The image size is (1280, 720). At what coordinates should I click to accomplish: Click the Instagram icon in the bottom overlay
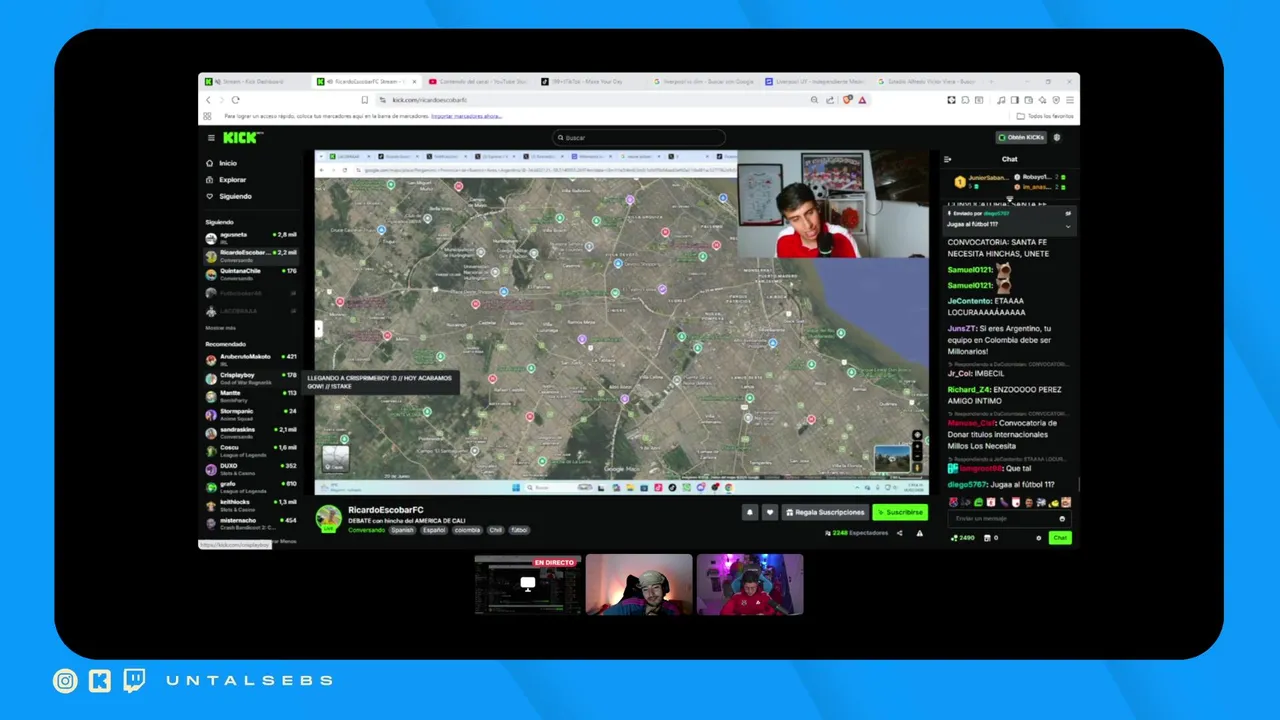click(x=65, y=681)
